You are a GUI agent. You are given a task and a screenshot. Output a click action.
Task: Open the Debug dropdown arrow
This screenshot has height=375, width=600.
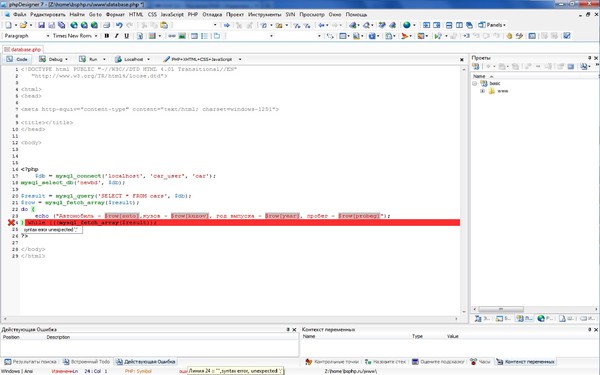coord(67,59)
